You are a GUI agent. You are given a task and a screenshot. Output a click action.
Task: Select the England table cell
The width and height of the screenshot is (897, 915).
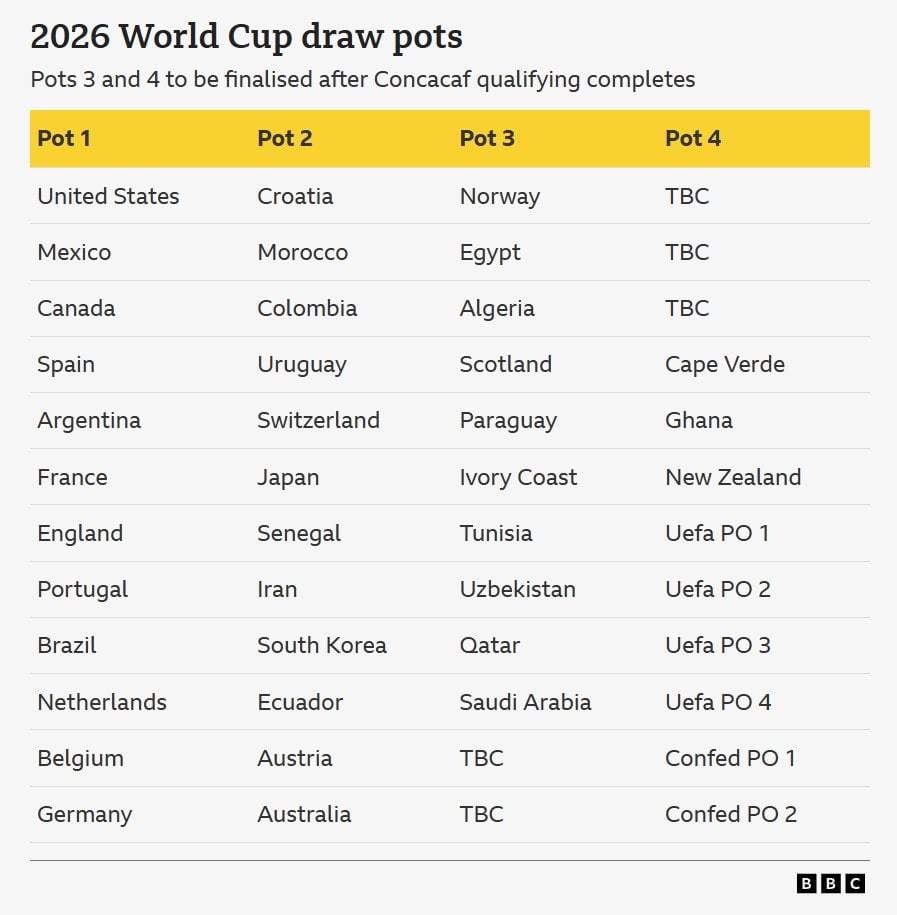click(80, 534)
